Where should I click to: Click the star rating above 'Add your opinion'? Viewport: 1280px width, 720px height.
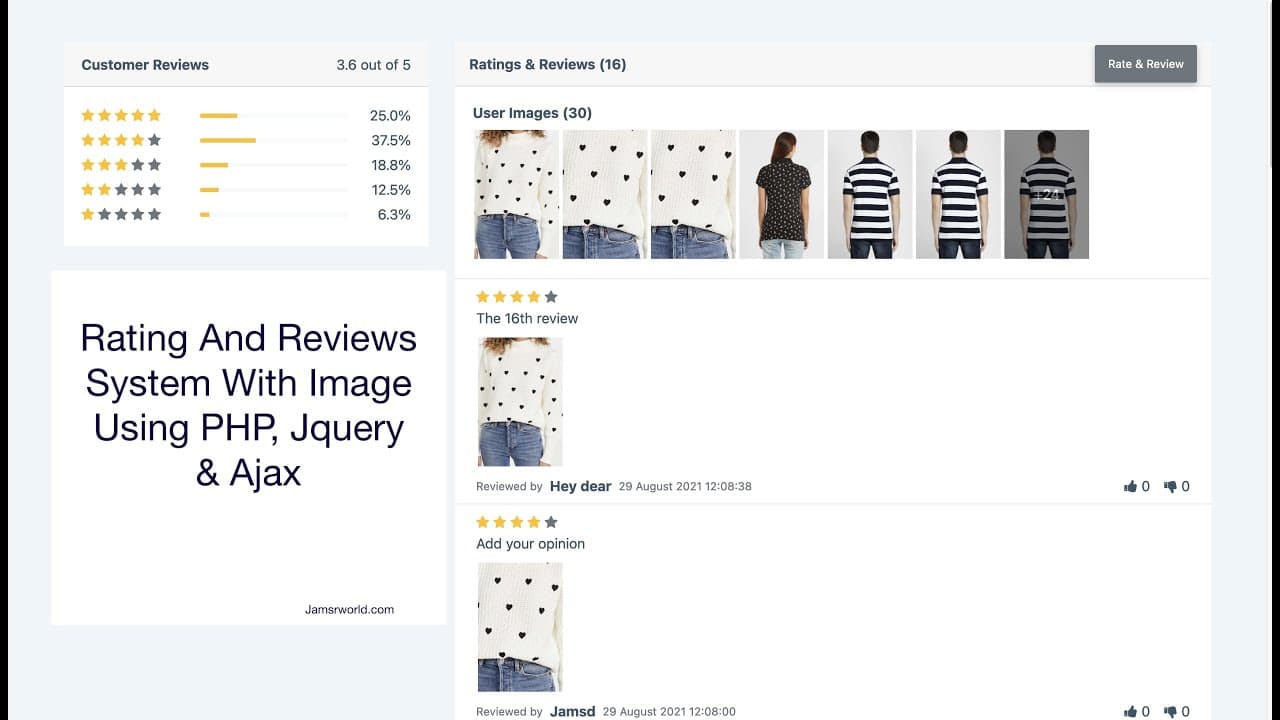click(x=517, y=522)
